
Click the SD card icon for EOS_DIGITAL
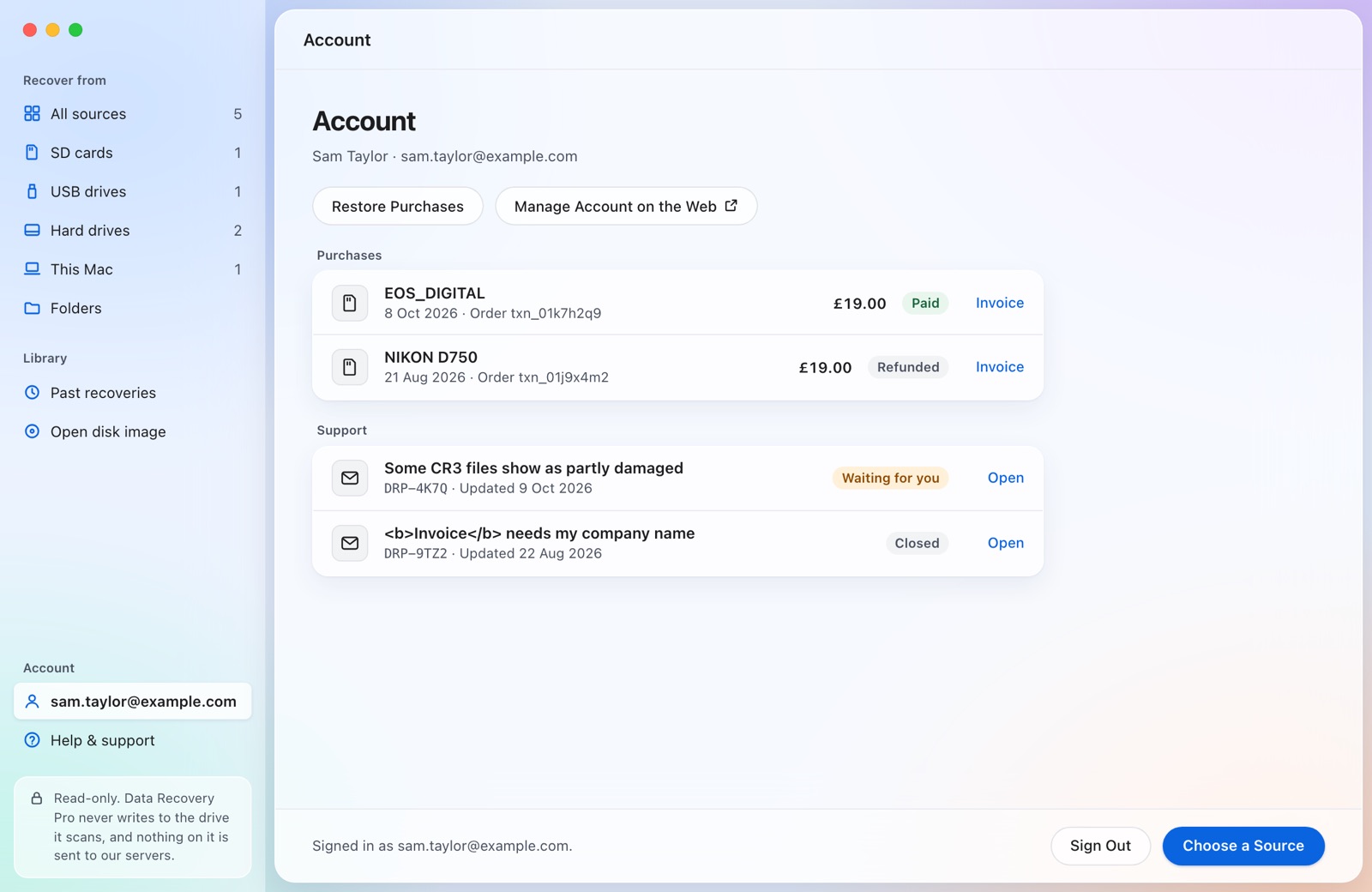tap(350, 303)
